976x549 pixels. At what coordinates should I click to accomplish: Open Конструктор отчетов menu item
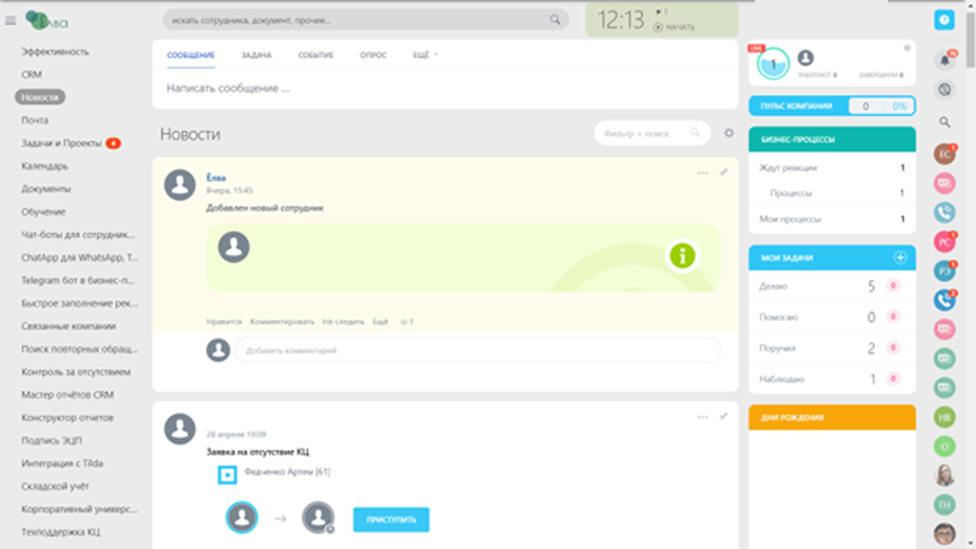(67, 418)
